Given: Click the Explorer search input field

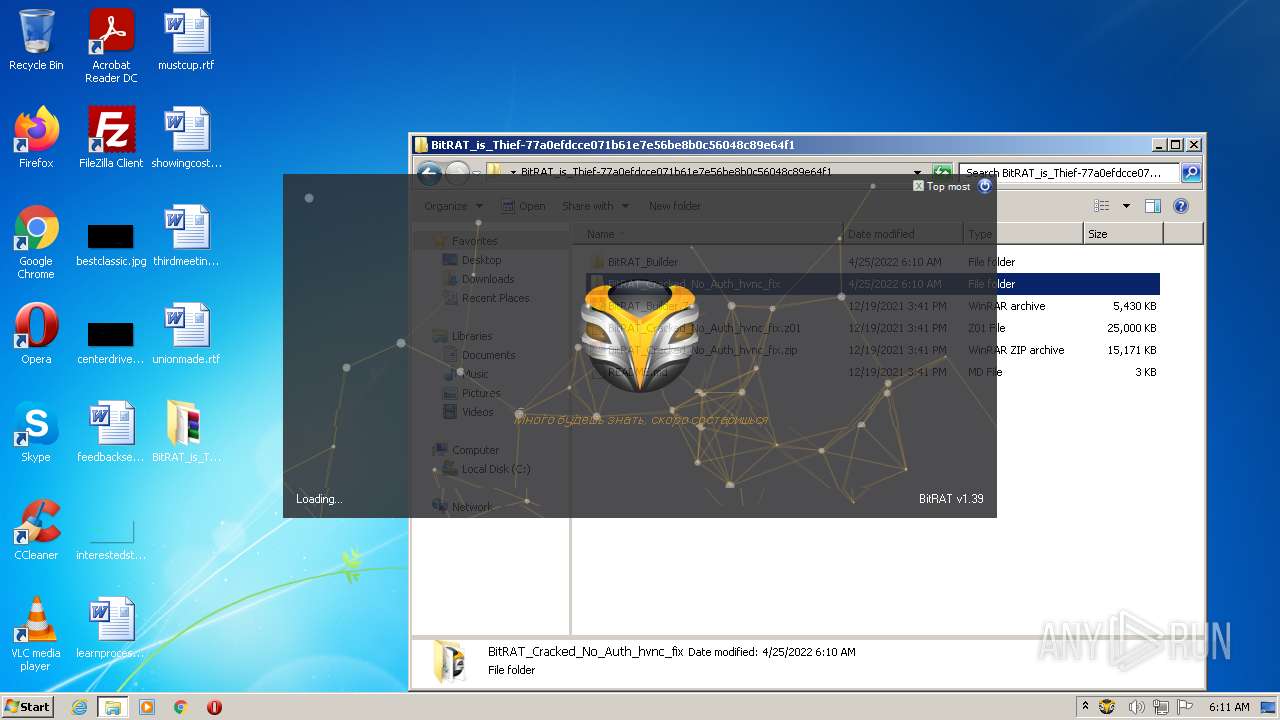Looking at the screenshot, I should pyautogui.click(x=1069, y=173).
